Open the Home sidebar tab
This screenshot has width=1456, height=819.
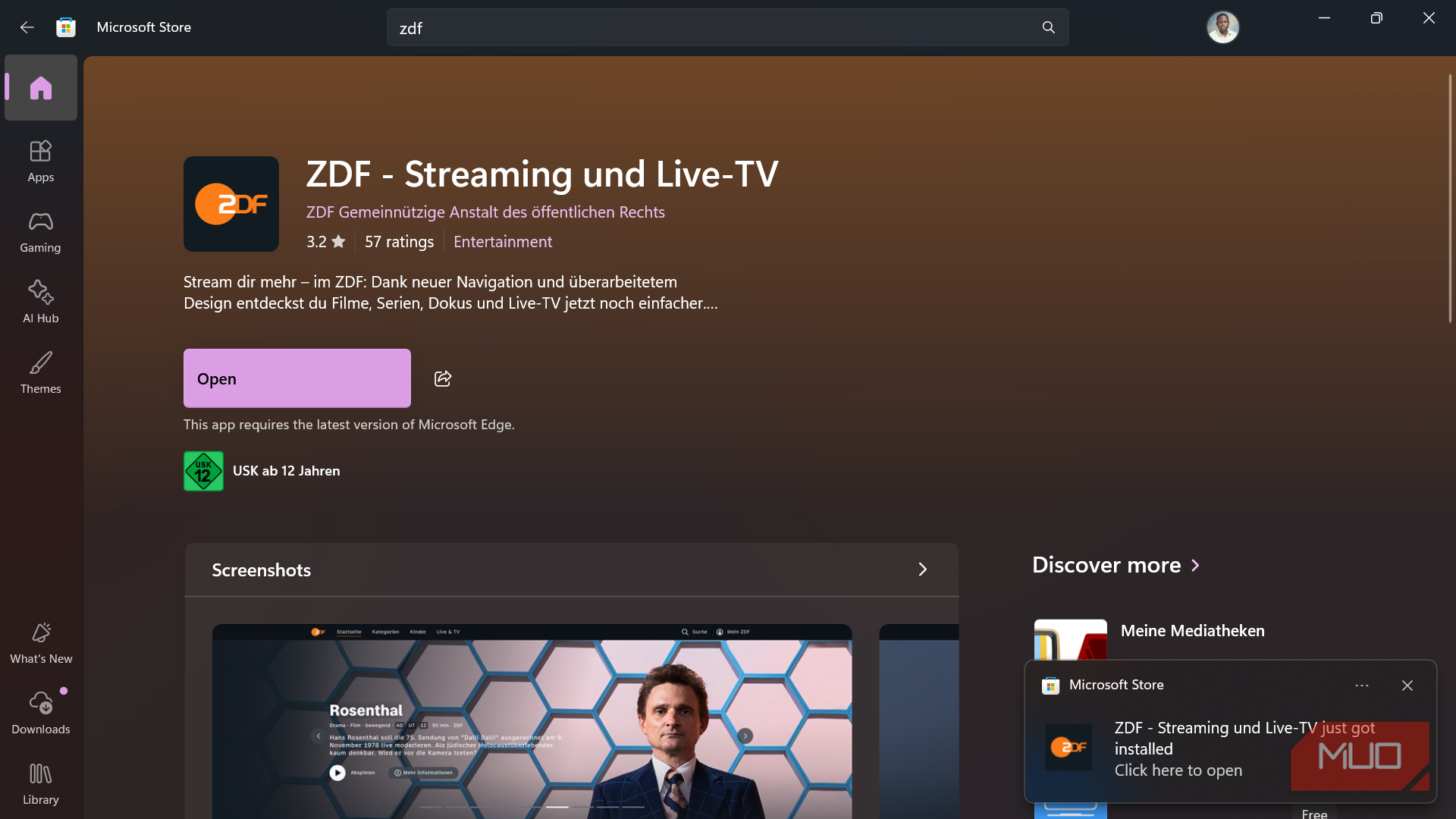41,88
